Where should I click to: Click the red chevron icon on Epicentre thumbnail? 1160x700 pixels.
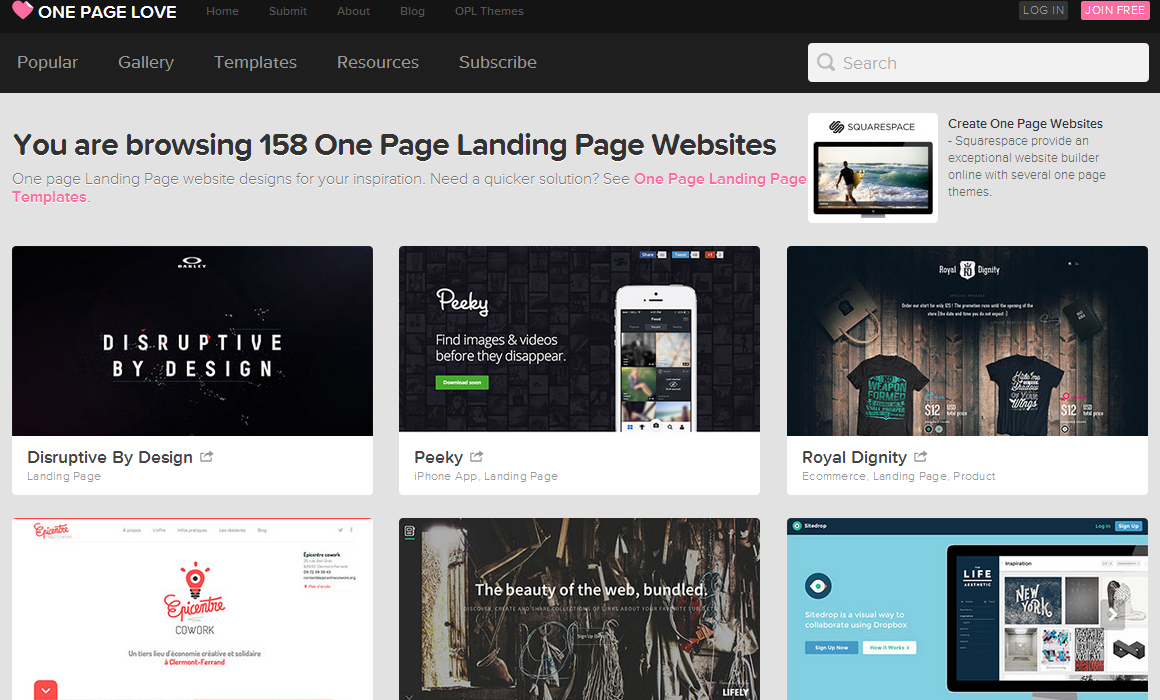click(x=46, y=689)
